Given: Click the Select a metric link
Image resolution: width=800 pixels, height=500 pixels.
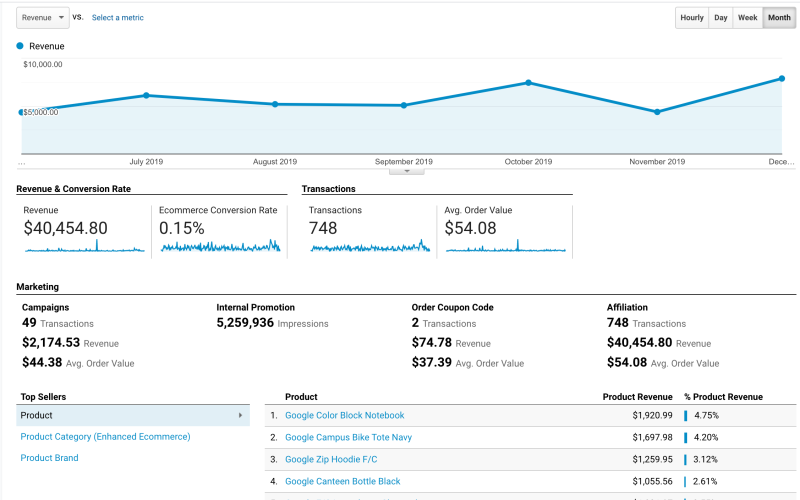Looking at the screenshot, I should (117, 18).
